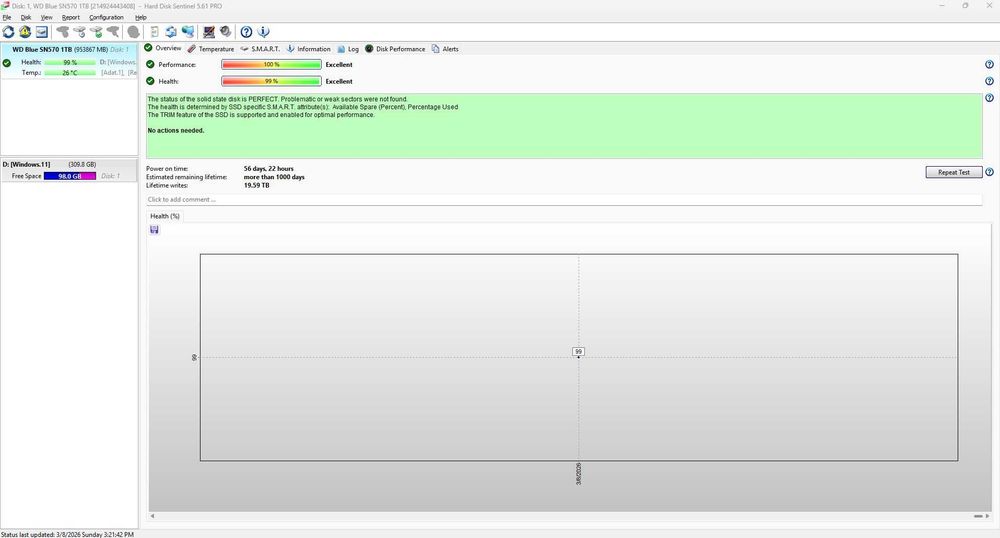Viewport: 1000px width, 538px height.
Task: Click the Performance 100 % bar
Action: [271, 64]
